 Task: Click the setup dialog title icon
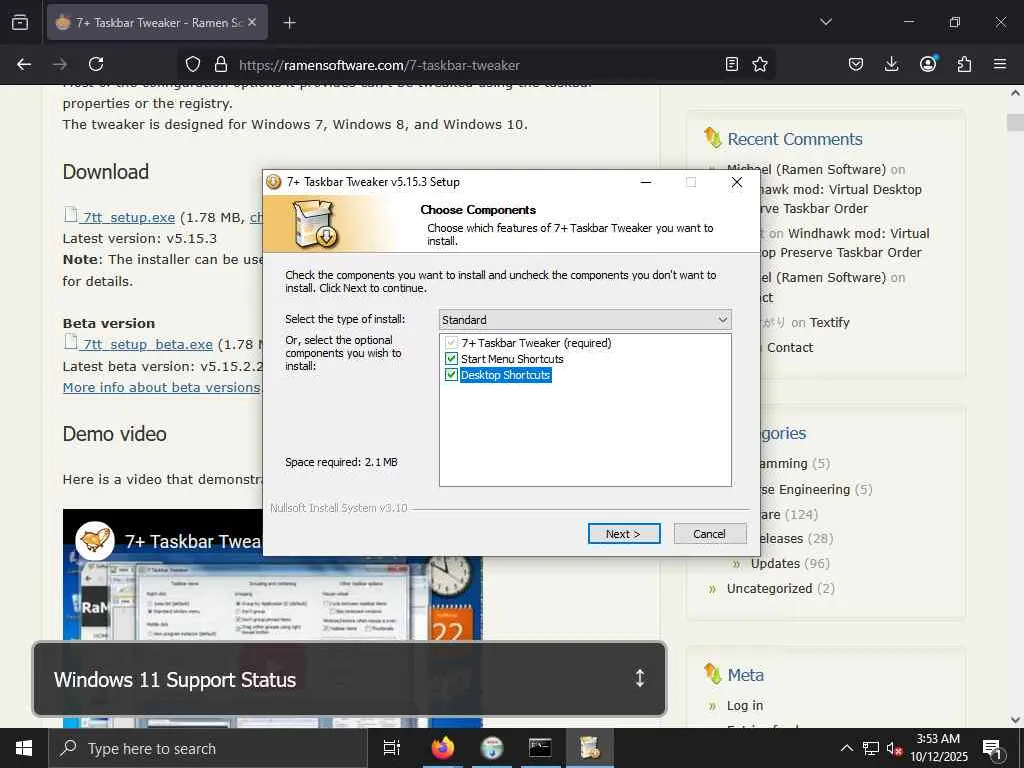click(274, 182)
